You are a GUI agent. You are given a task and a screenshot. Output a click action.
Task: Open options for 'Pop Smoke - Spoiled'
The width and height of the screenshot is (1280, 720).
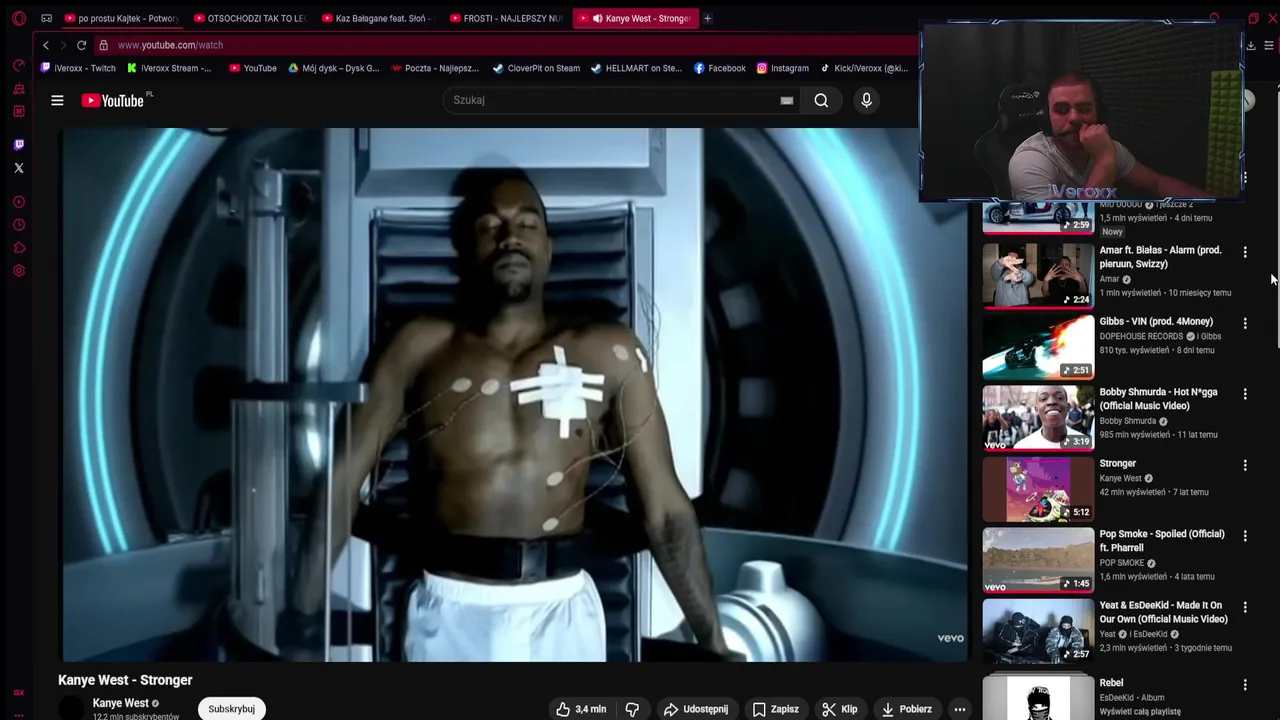(x=1245, y=536)
